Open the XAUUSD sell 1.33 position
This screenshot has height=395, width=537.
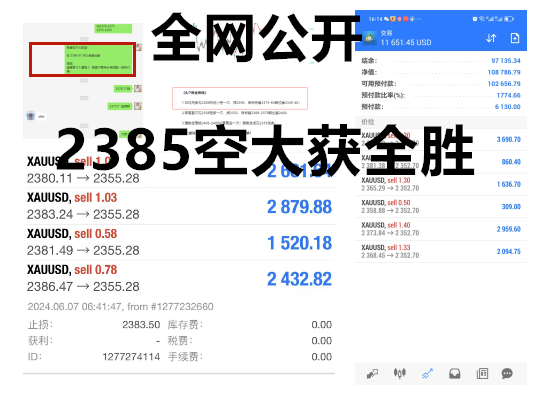(441, 251)
